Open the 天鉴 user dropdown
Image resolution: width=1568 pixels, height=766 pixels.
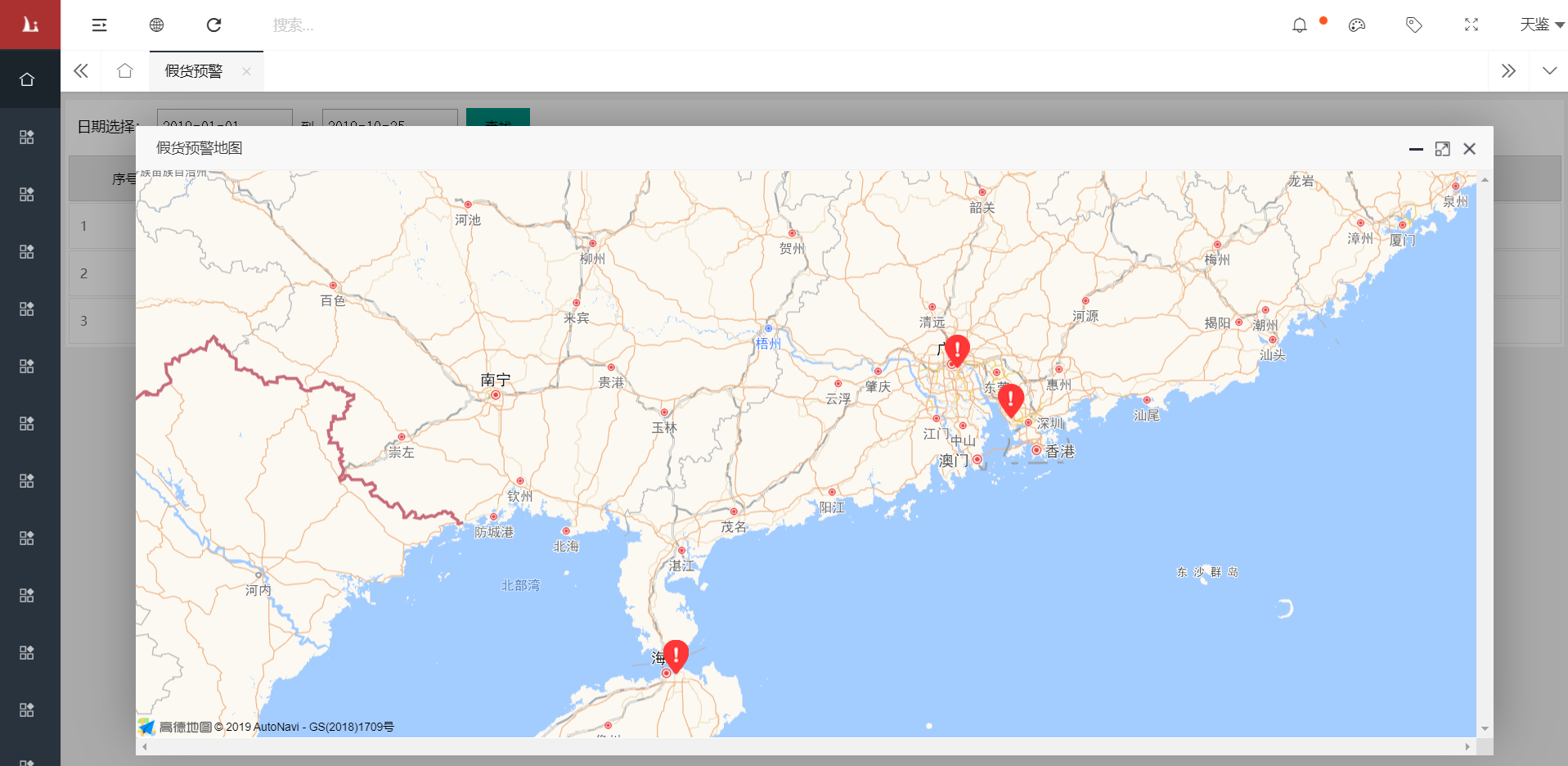(1541, 25)
